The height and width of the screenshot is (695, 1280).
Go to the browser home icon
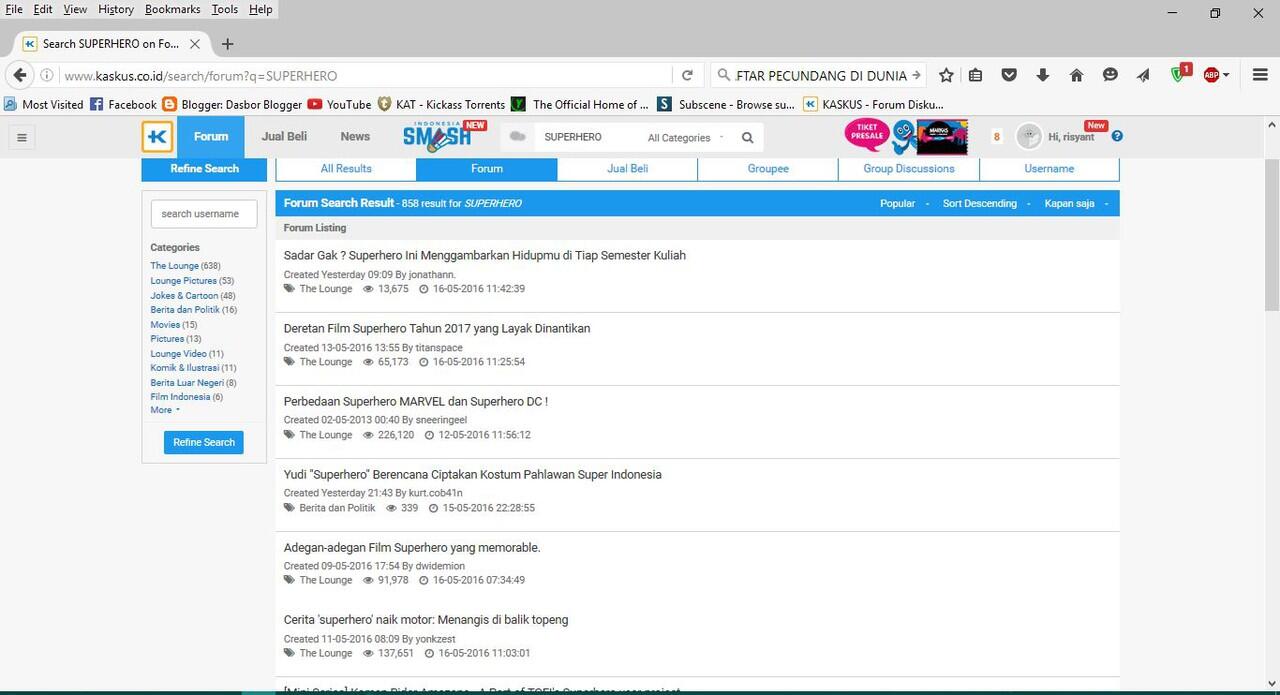pyautogui.click(x=1077, y=75)
